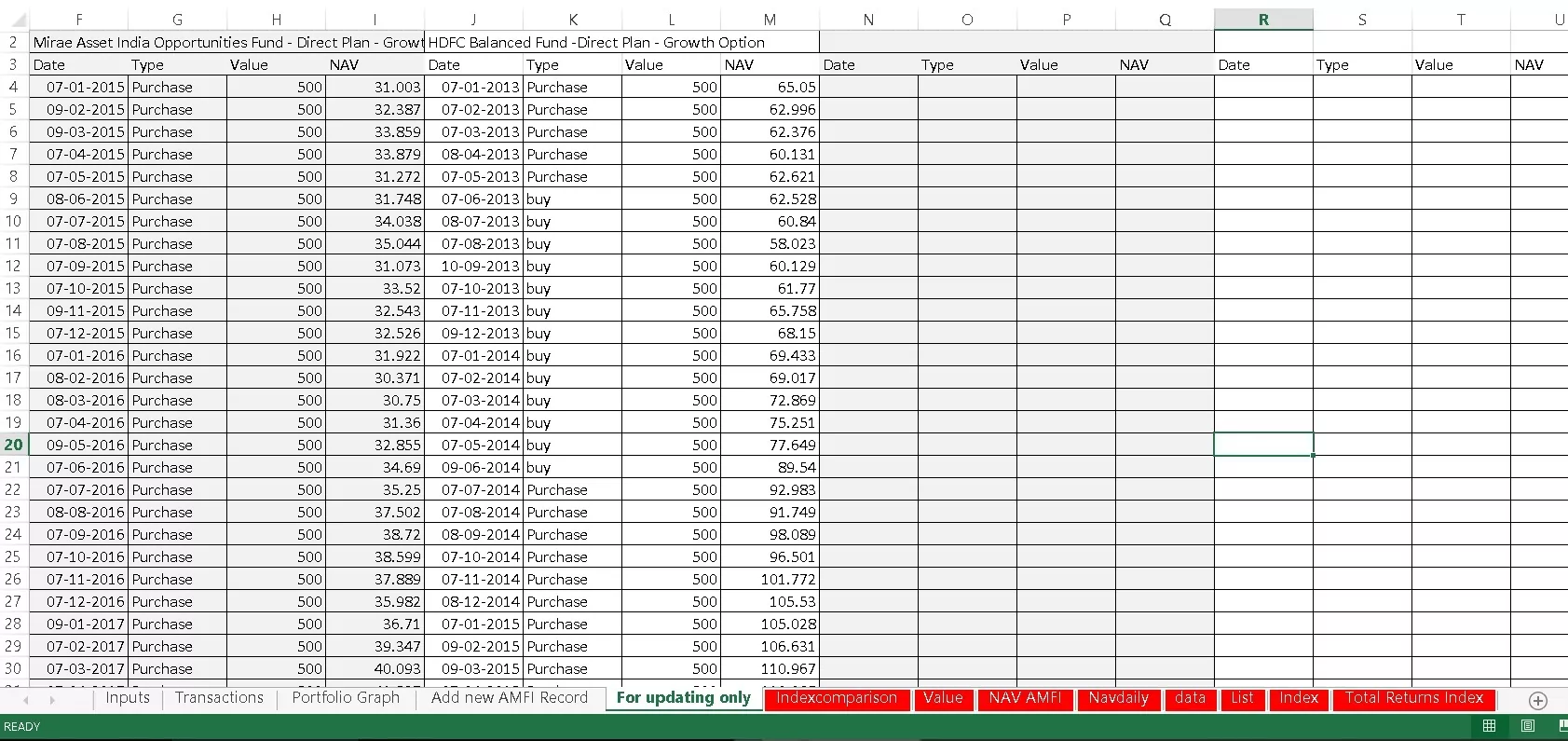Screen dimensions: 1568x741
Task: Select row 20 header
Action: (x=14, y=445)
